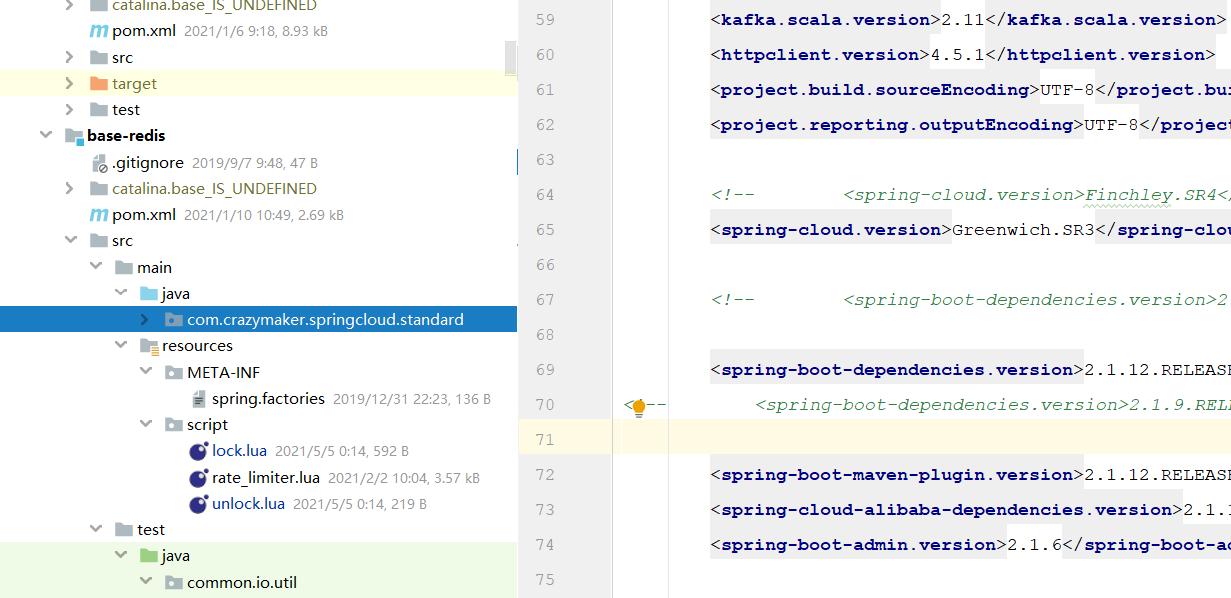Click the kafka.scala.version opening tag
Screen dimensions: 1231x598
coord(826,20)
